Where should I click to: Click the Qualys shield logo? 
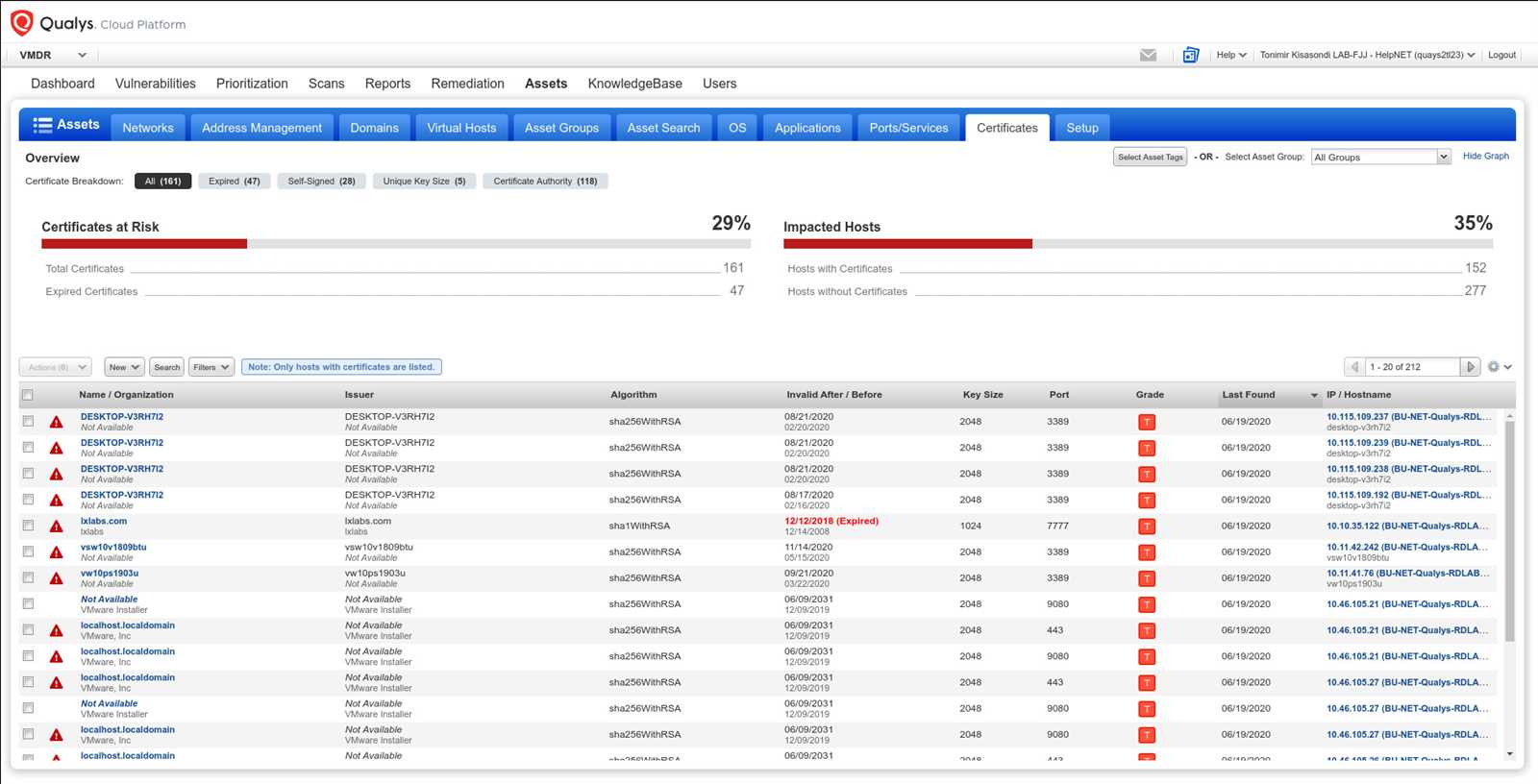tap(21, 23)
